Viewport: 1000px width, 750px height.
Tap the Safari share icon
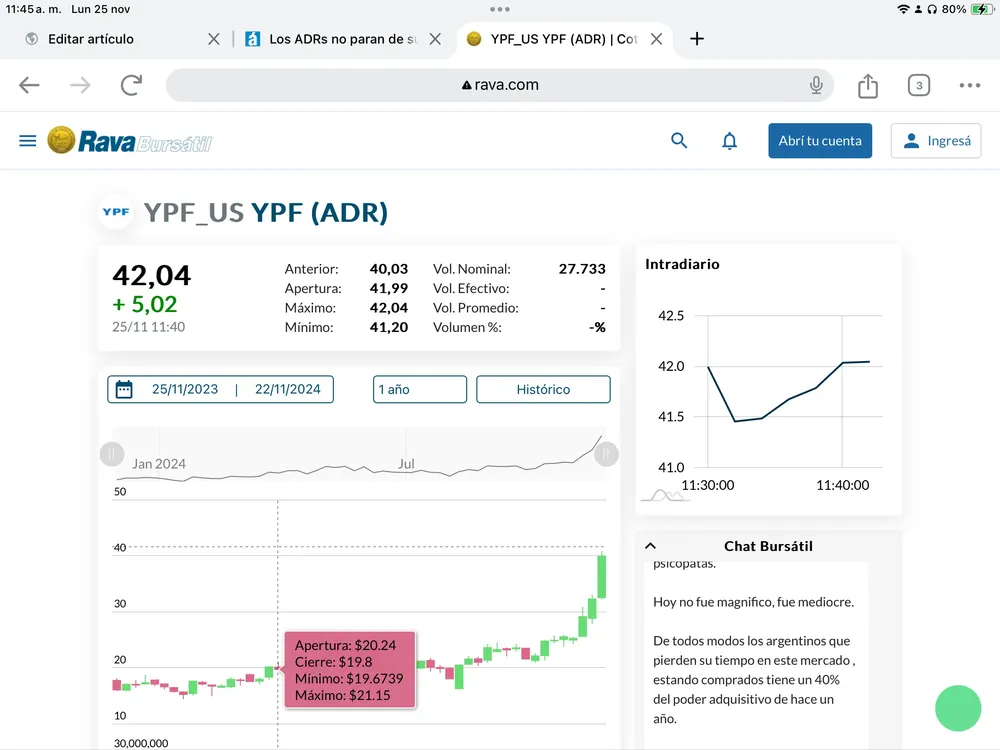[x=868, y=86]
